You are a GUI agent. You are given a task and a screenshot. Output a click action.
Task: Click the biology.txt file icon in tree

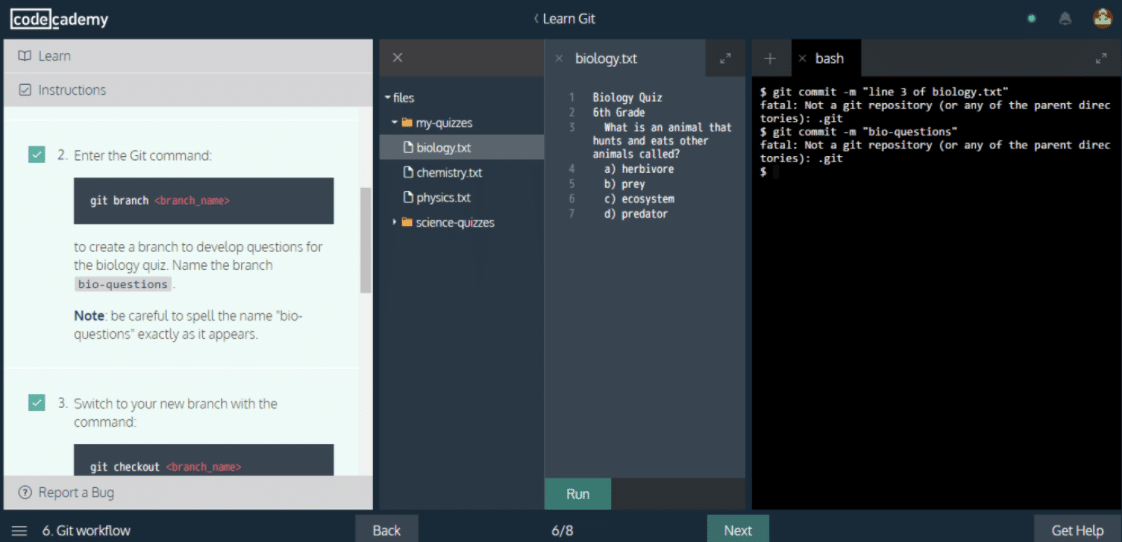point(409,147)
